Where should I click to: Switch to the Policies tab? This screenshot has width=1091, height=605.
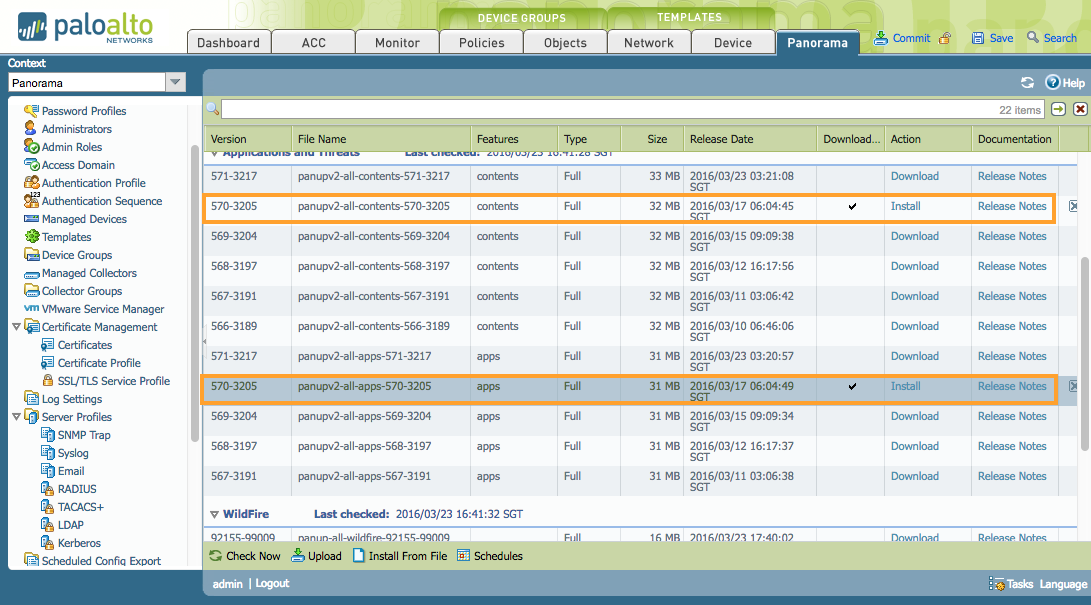[481, 43]
